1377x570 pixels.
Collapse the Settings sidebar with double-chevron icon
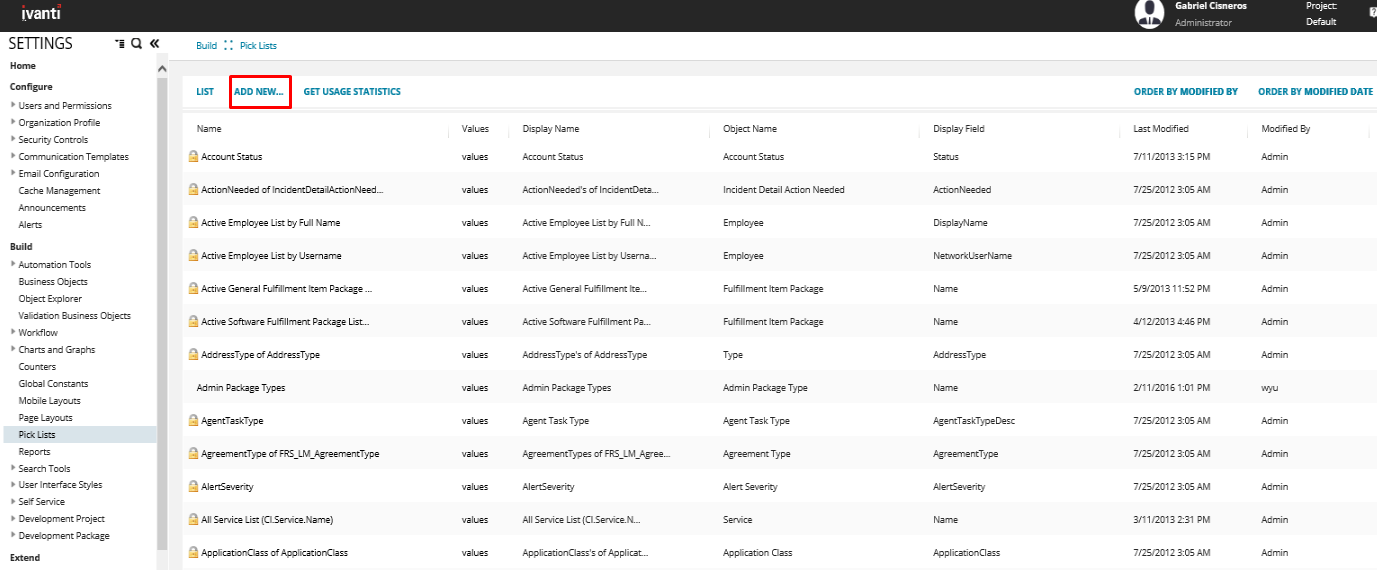click(x=154, y=44)
